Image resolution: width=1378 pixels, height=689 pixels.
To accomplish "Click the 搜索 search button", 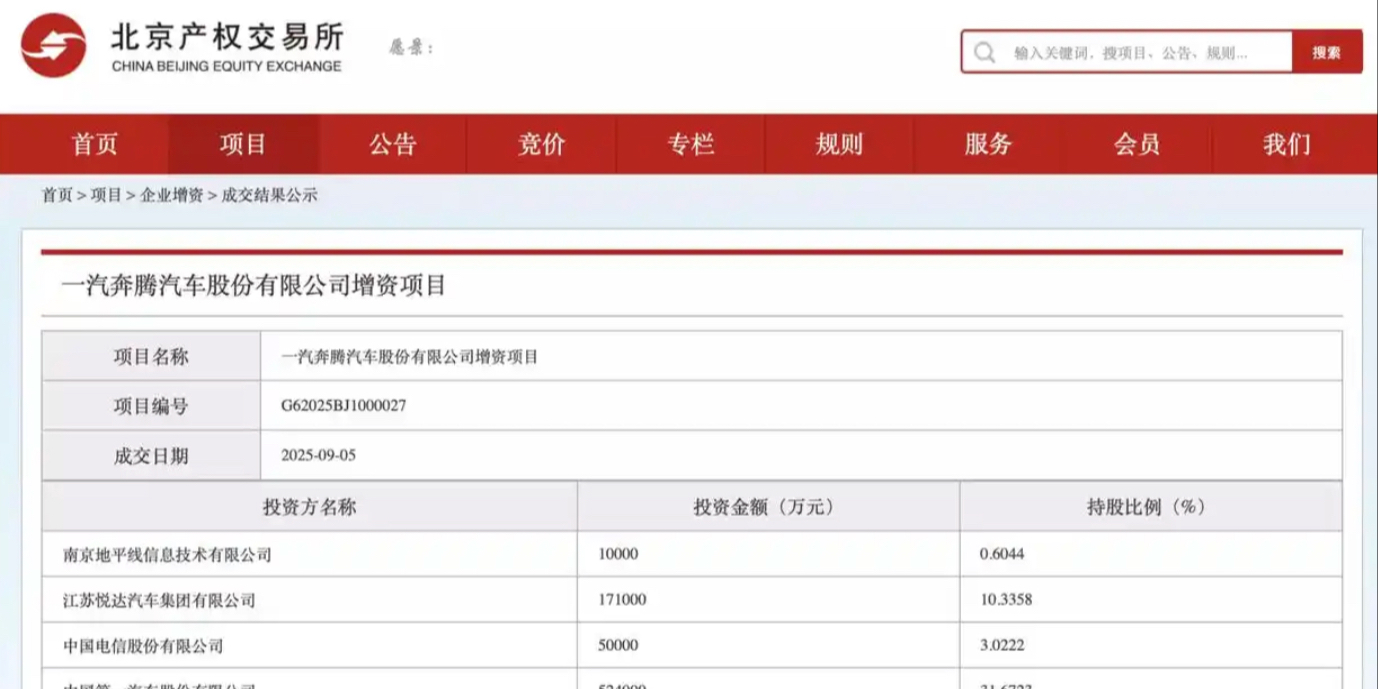I will click(1327, 52).
